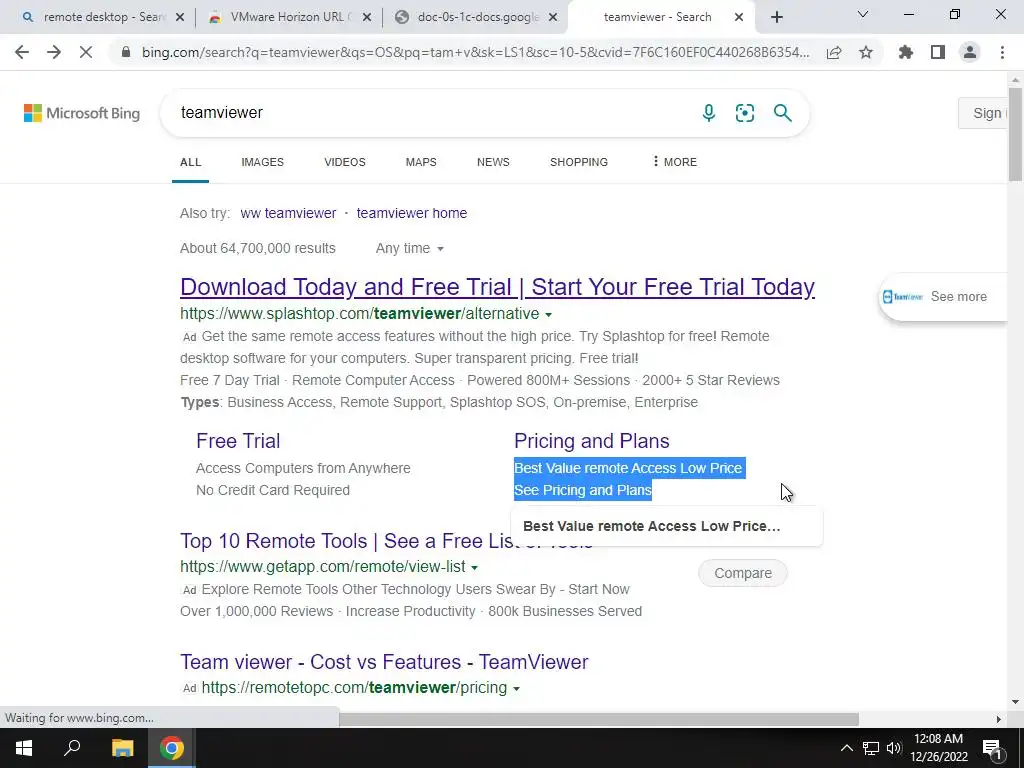Image resolution: width=1024 pixels, height=768 pixels.
Task: Open network status tray icon
Action: [x=871, y=748]
